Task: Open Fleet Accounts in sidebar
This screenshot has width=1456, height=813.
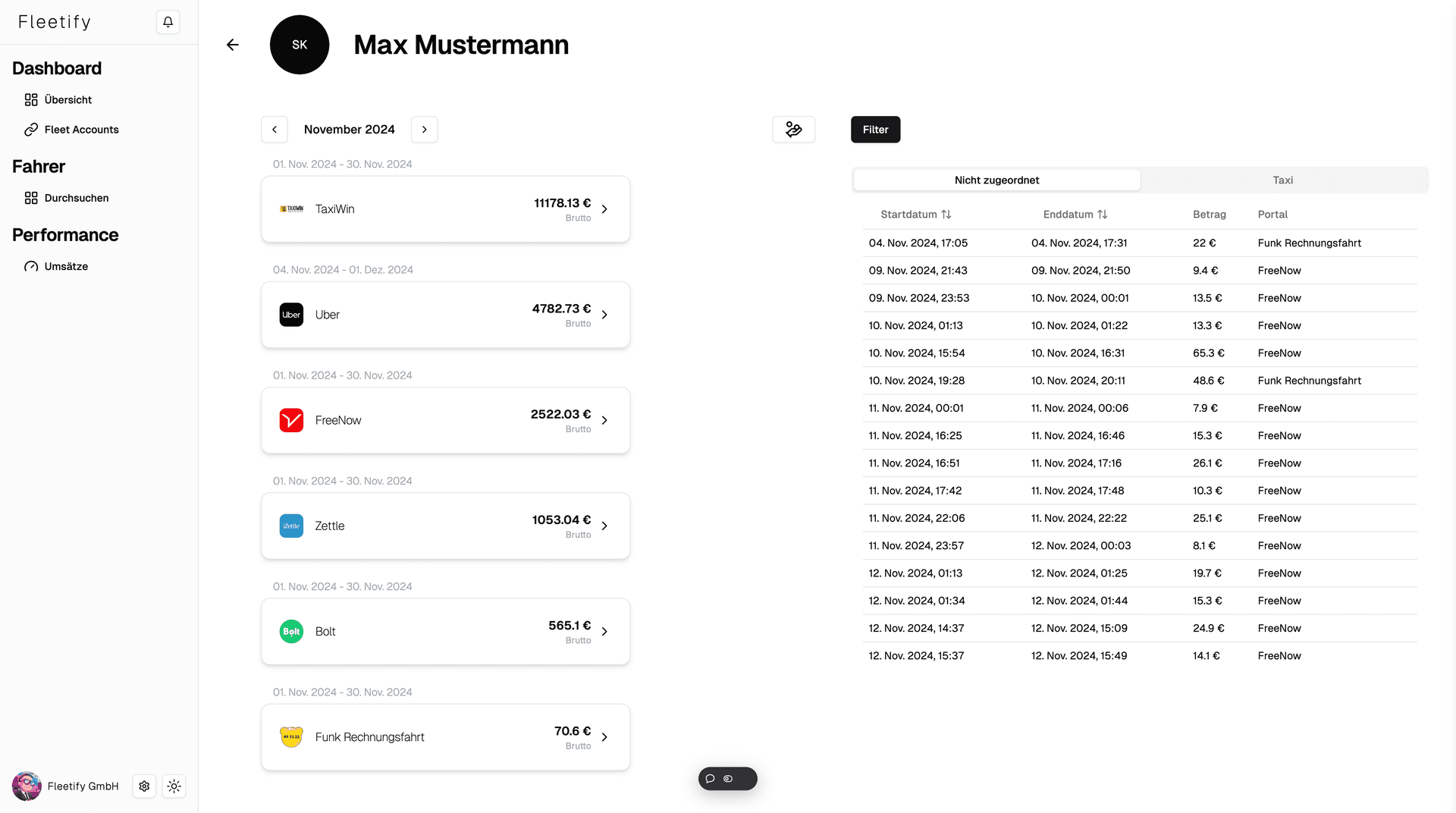Action: click(x=81, y=130)
